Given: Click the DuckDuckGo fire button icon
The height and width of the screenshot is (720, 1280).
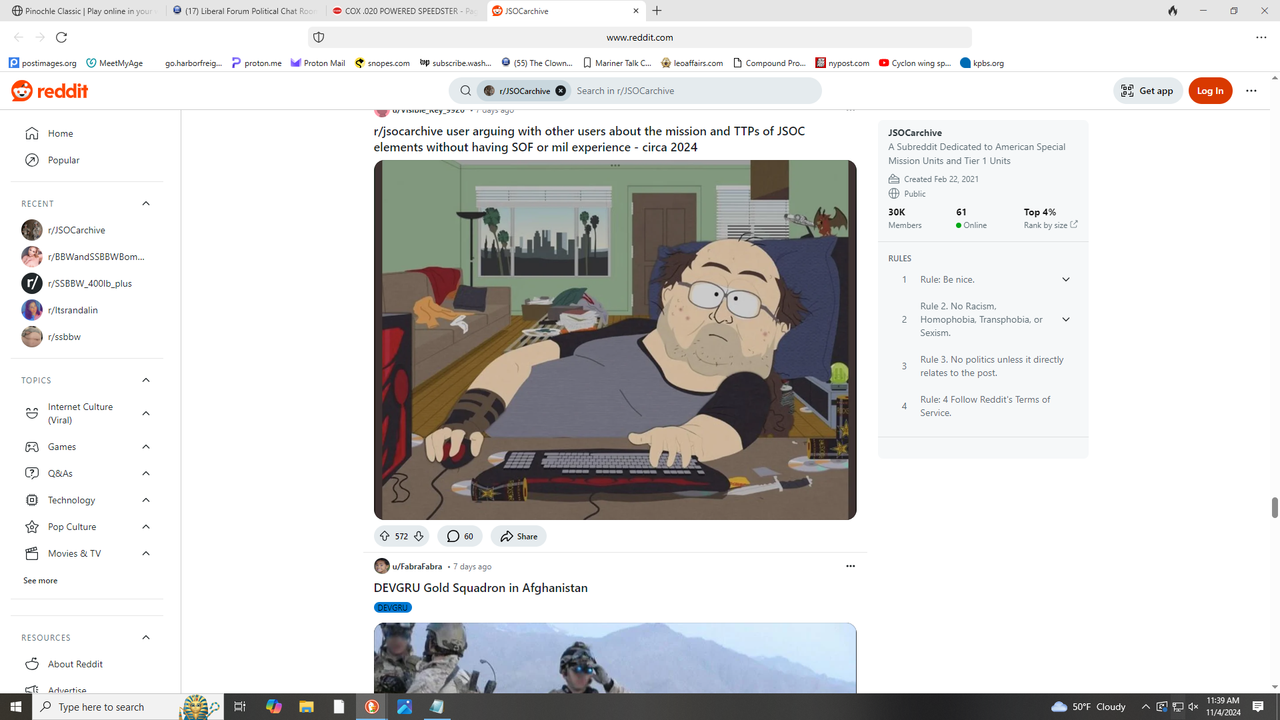Looking at the screenshot, I should pos(1173,11).
